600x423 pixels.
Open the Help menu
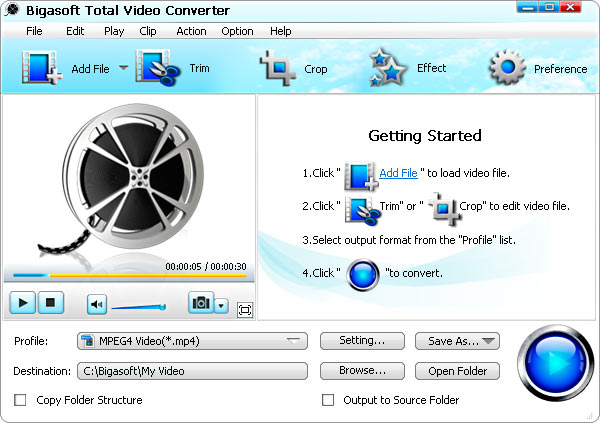click(x=280, y=31)
